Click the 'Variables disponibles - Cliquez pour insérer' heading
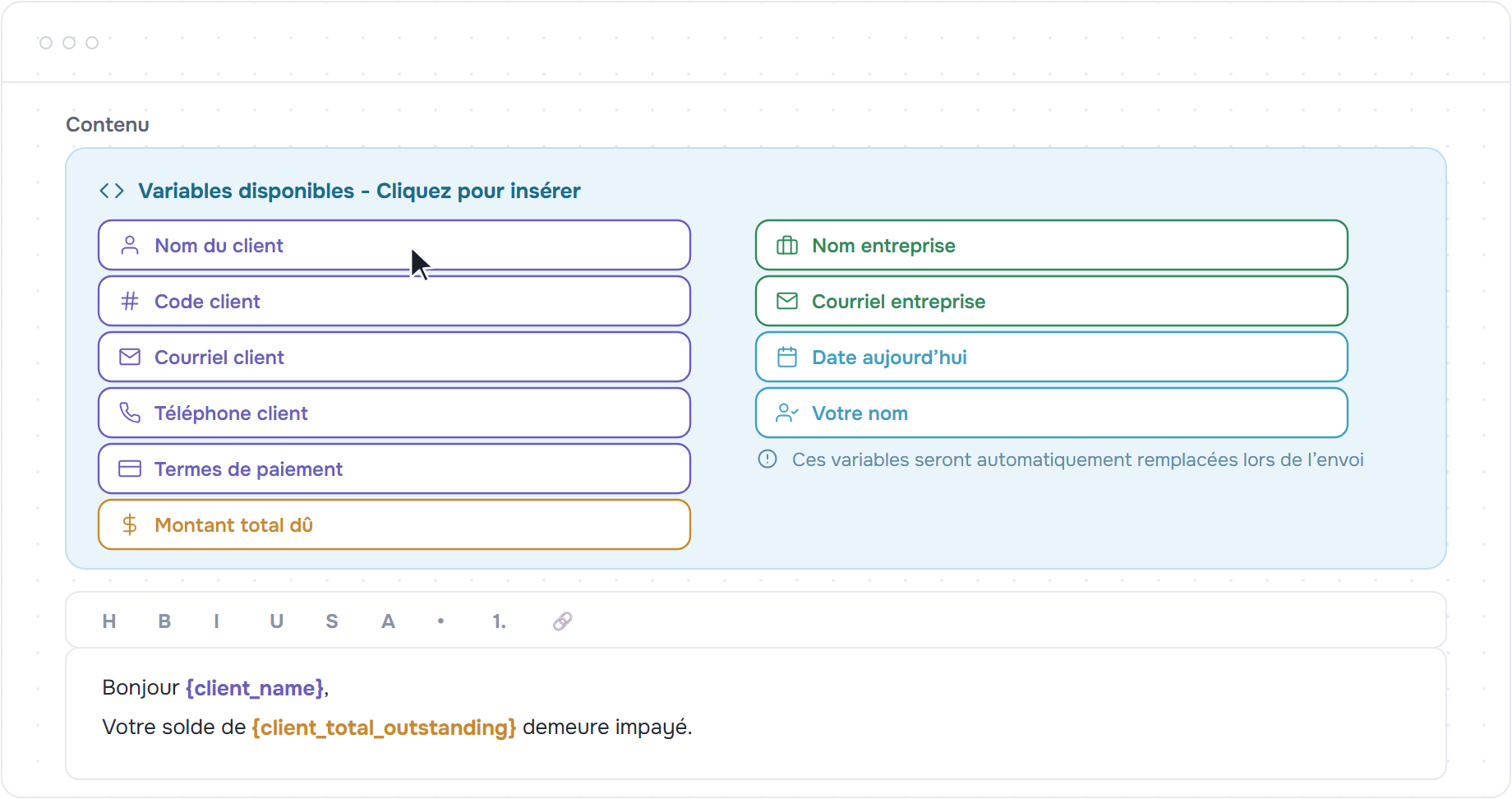1512x799 pixels. [359, 191]
